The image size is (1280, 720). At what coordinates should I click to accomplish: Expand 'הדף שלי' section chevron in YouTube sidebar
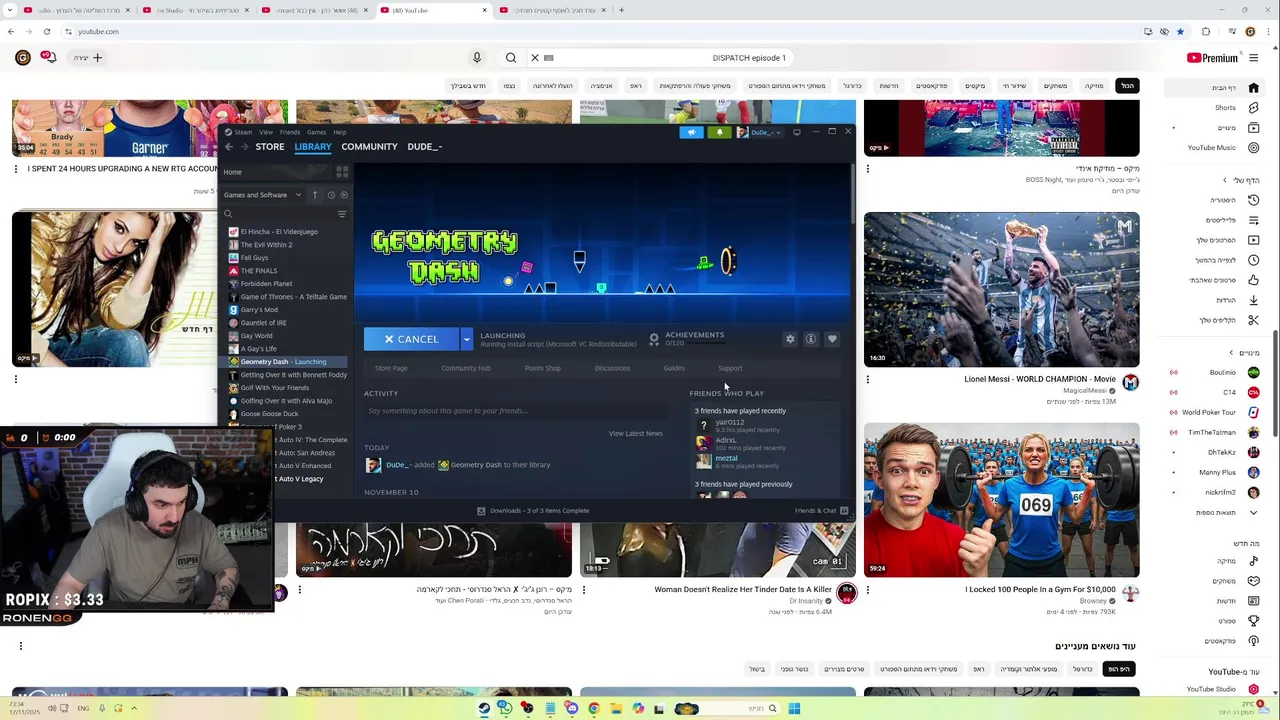[x=1224, y=180]
